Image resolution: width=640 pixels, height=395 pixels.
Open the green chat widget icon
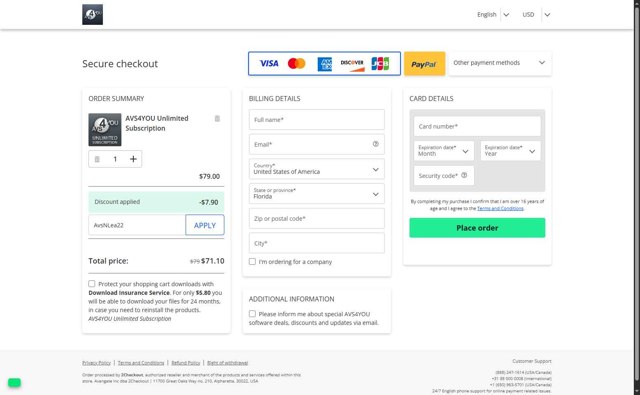14,382
